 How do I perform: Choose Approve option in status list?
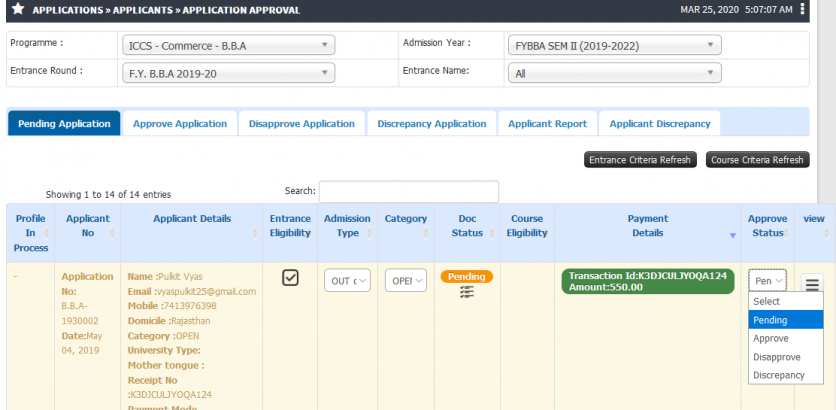point(786,339)
